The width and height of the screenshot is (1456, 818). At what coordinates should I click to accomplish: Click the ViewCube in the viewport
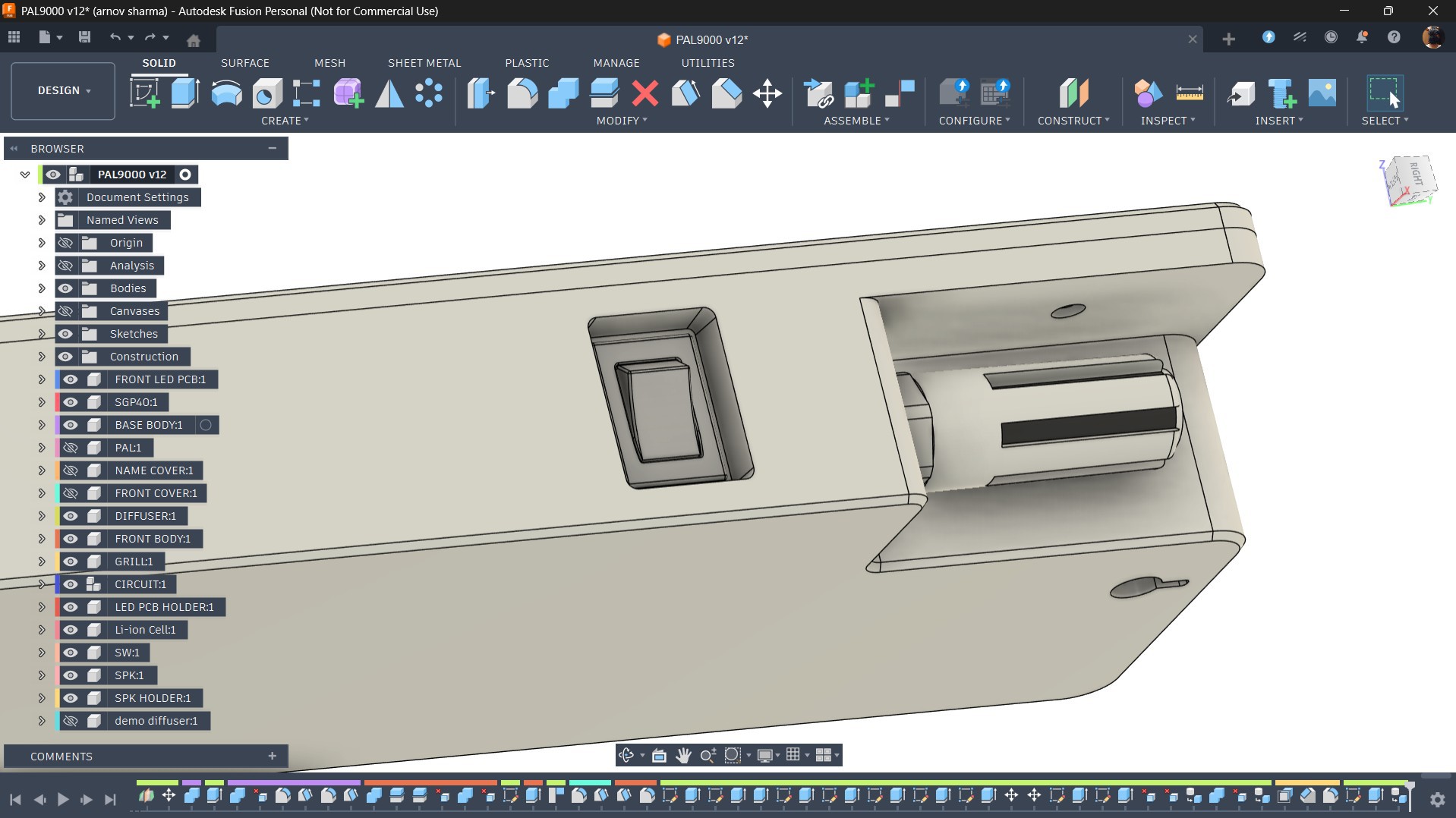[x=1410, y=180]
